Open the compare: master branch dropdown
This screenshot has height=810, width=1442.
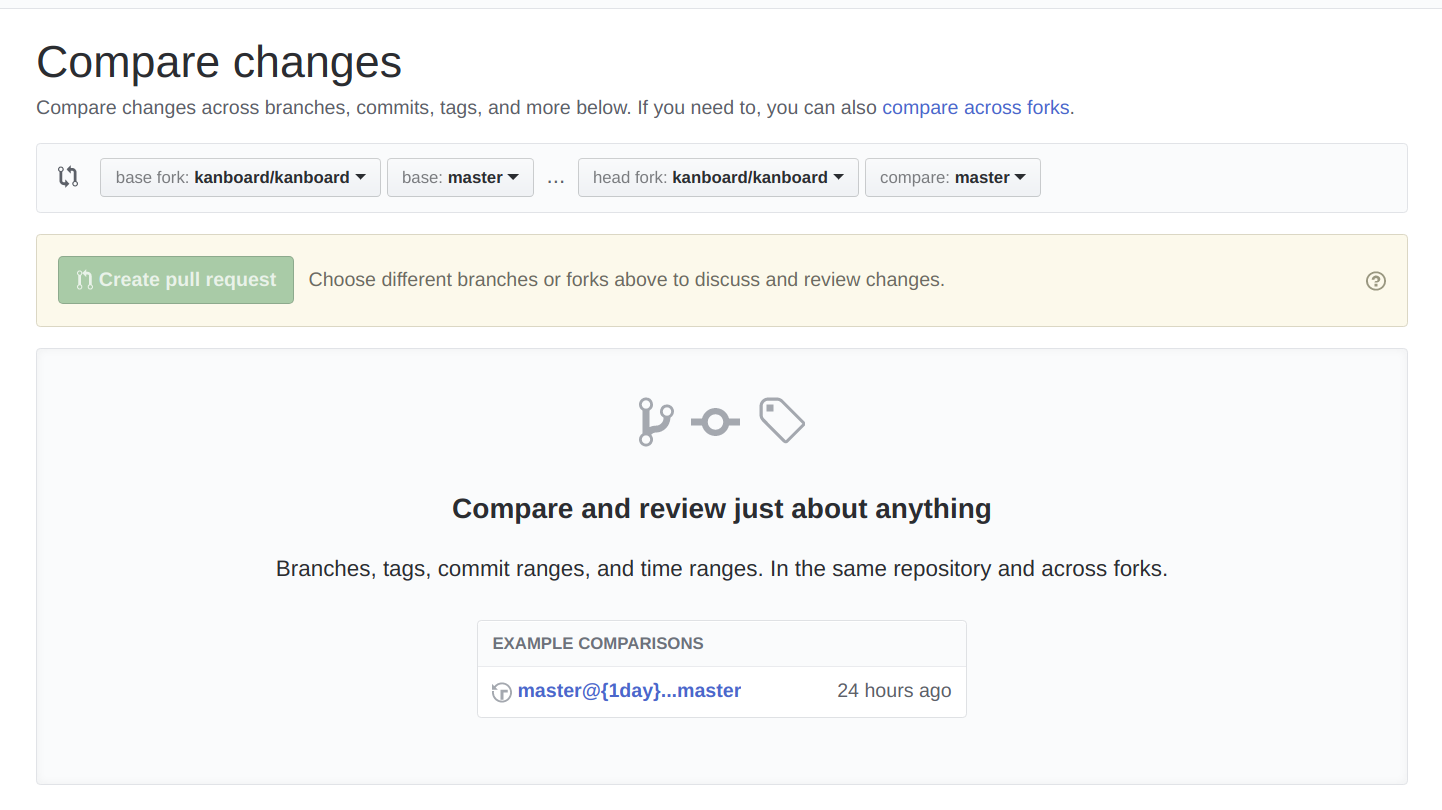(x=952, y=177)
